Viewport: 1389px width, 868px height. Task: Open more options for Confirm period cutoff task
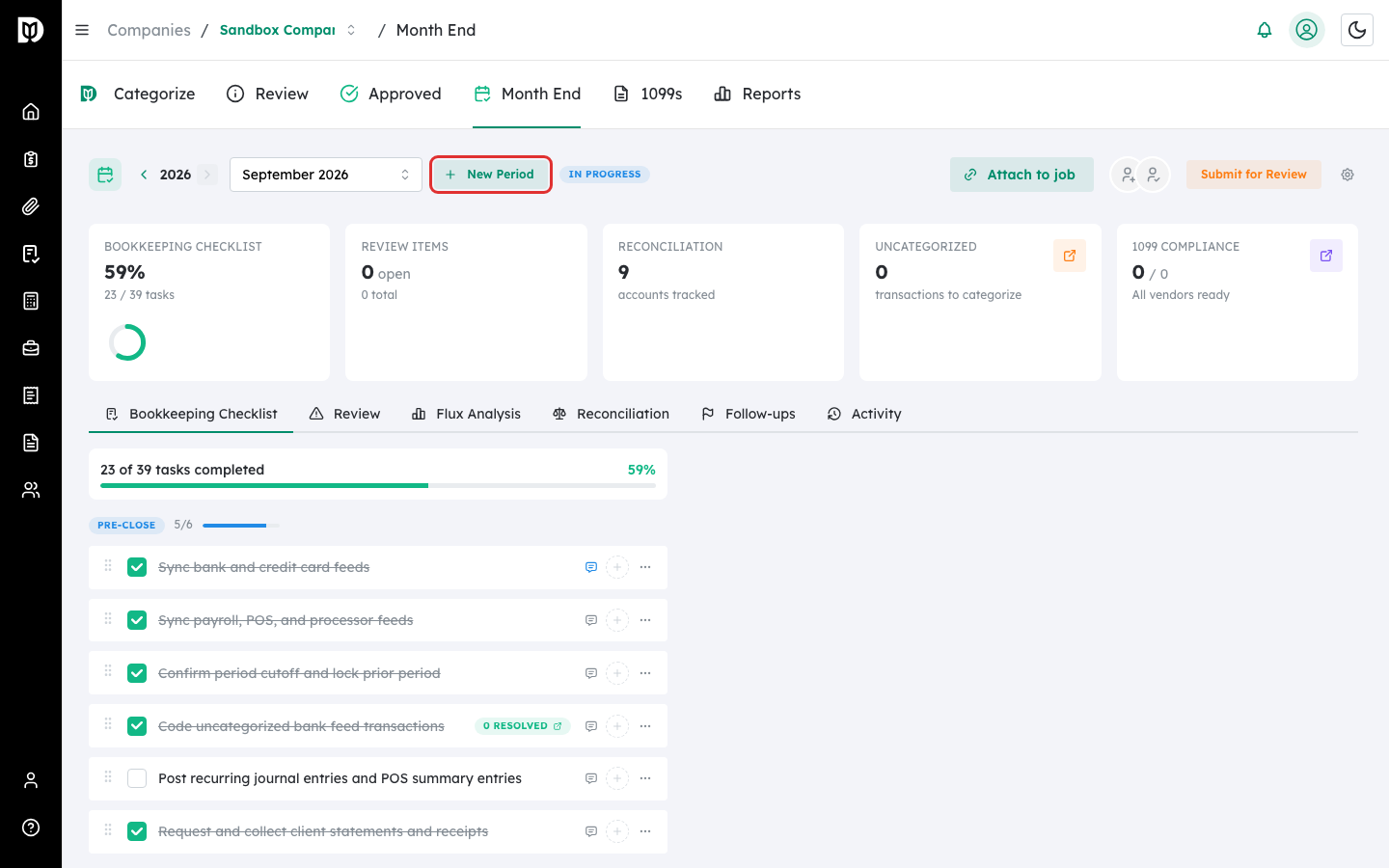coord(645,673)
